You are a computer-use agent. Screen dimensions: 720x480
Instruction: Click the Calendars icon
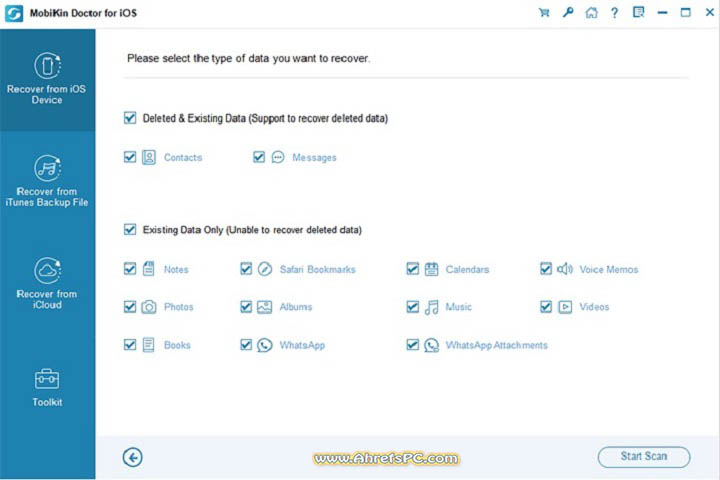(432, 269)
